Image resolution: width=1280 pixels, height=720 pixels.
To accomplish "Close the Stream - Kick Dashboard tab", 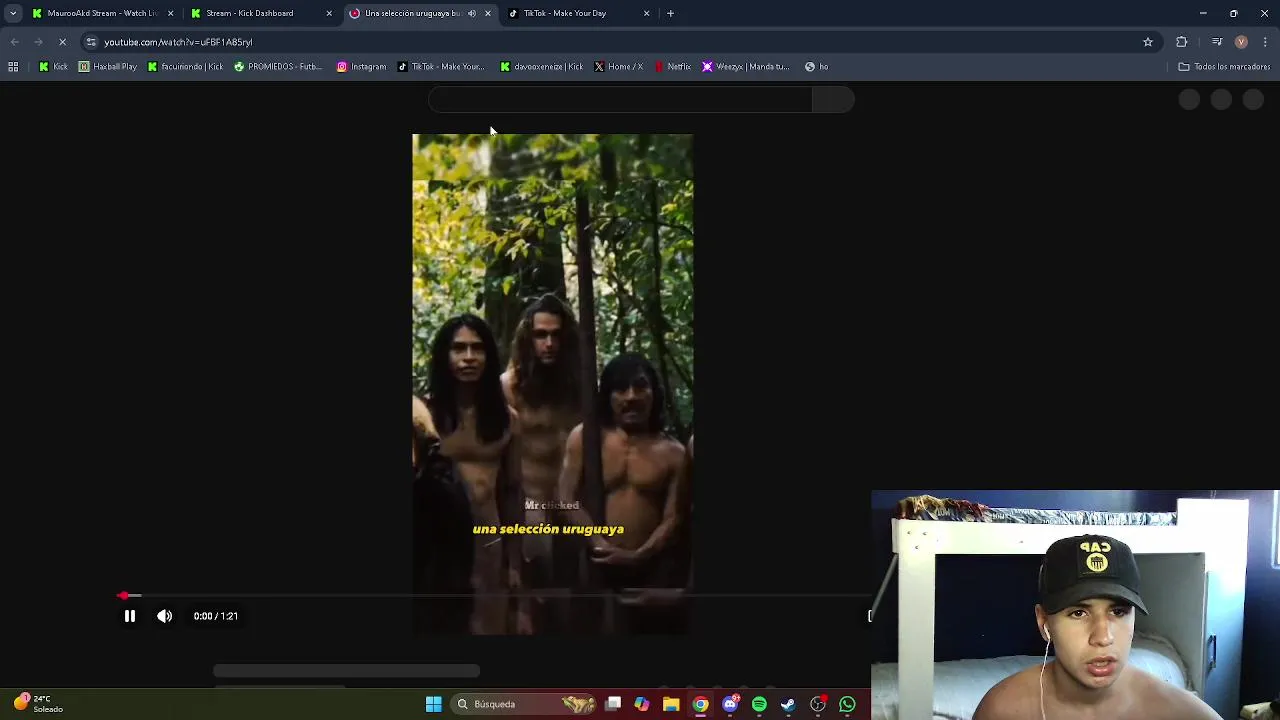I will (329, 13).
